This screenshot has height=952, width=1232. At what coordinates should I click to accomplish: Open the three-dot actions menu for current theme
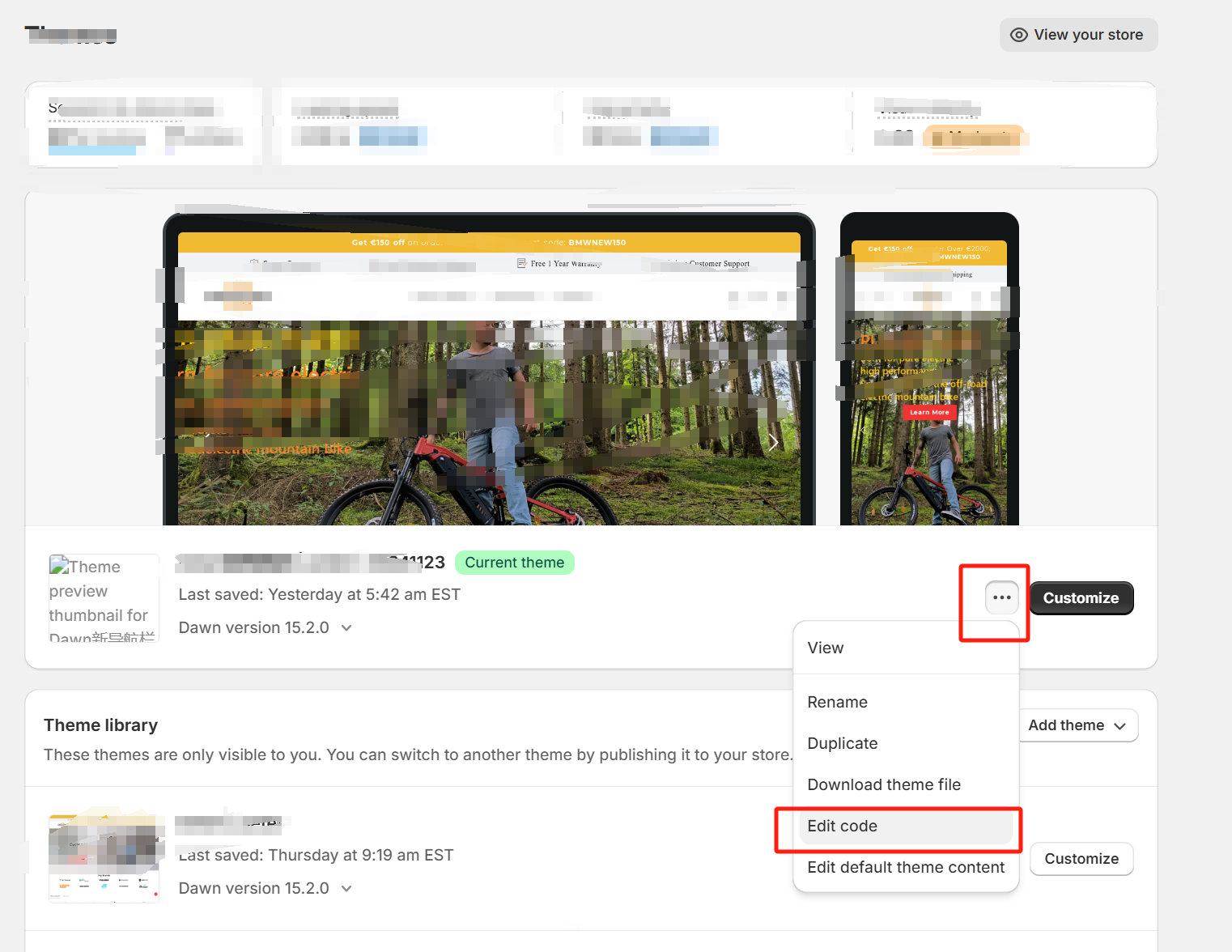pyautogui.click(x=1001, y=597)
